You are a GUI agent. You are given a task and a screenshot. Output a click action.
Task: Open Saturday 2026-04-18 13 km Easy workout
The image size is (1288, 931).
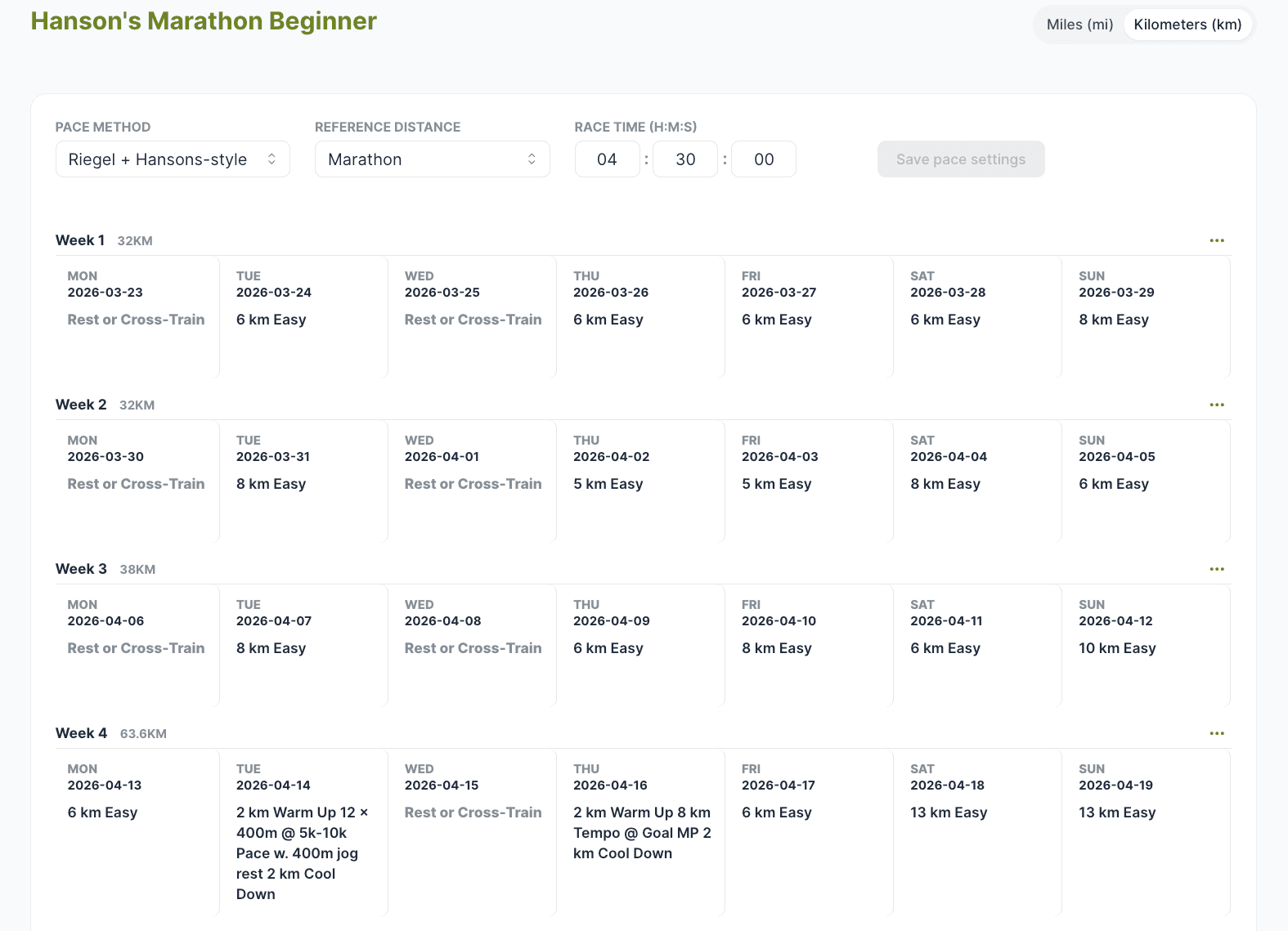pos(980,833)
